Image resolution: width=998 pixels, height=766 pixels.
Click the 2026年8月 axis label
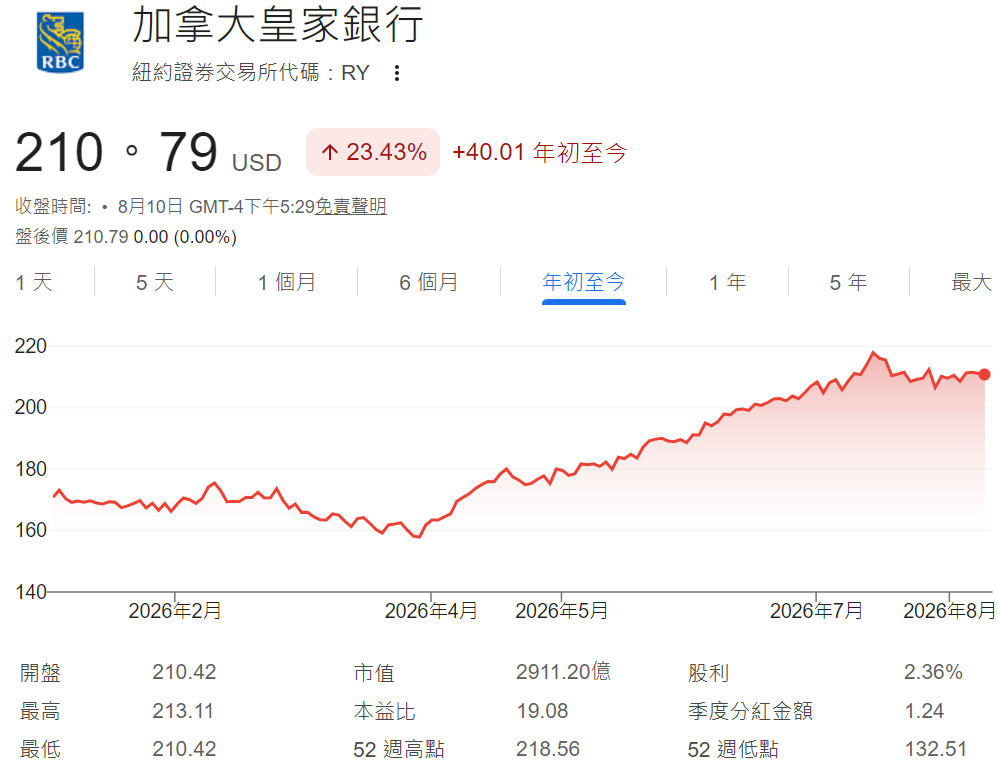coord(949,611)
